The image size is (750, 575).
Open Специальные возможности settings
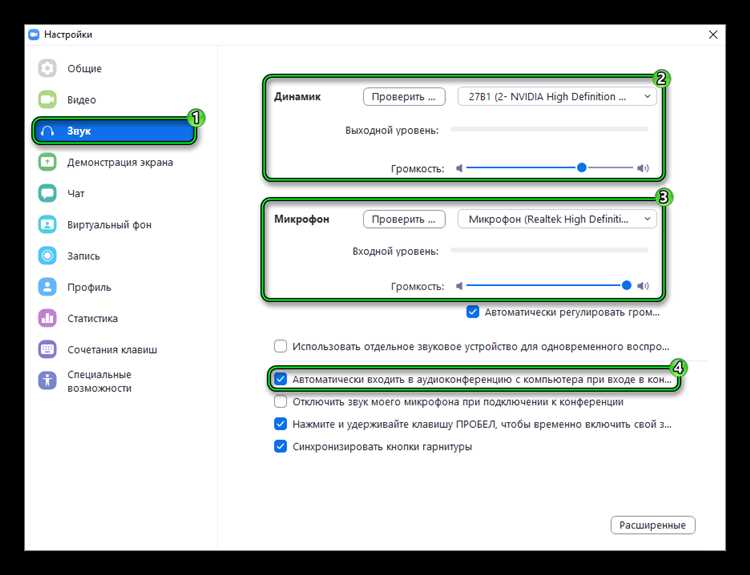click(x=99, y=381)
